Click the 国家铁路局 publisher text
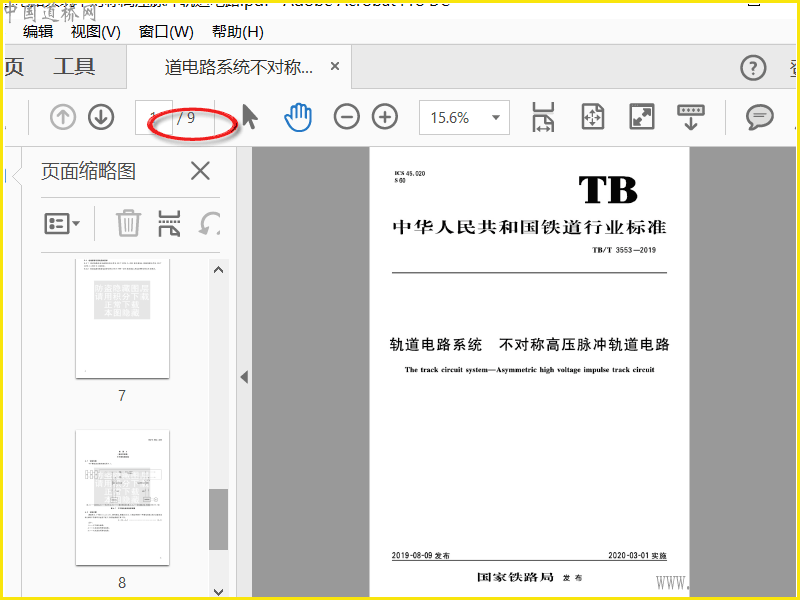This screenshot has width=800, height=600. [x=515, y=577]
